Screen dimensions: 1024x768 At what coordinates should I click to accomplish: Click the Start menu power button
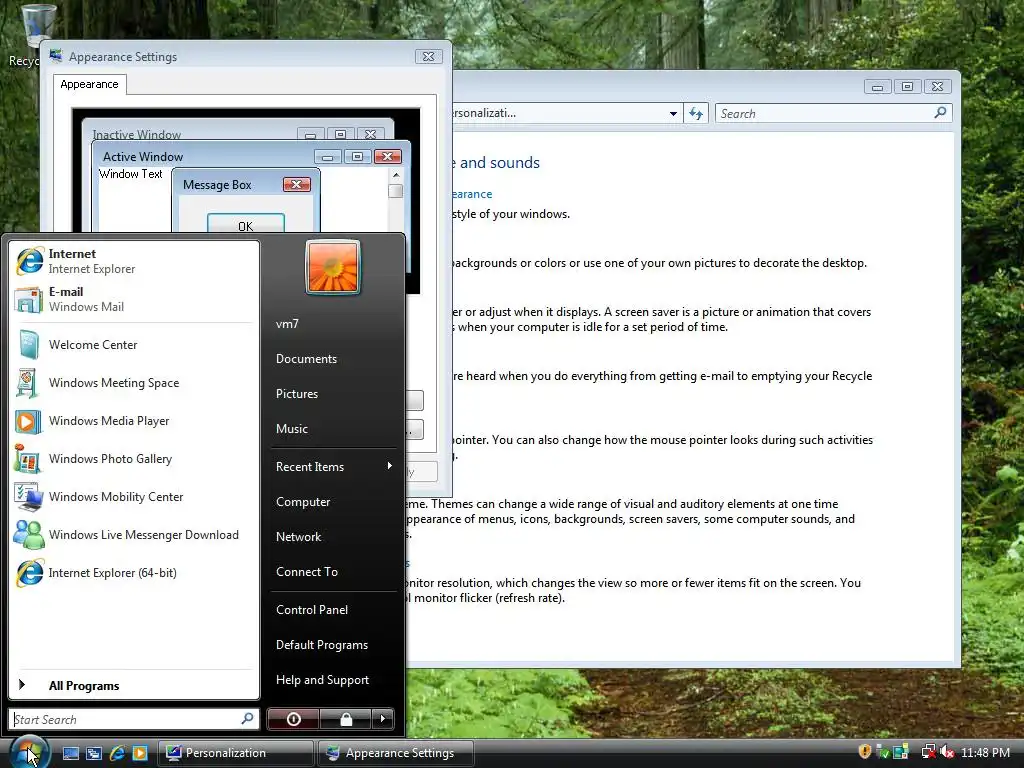(294, 719)
